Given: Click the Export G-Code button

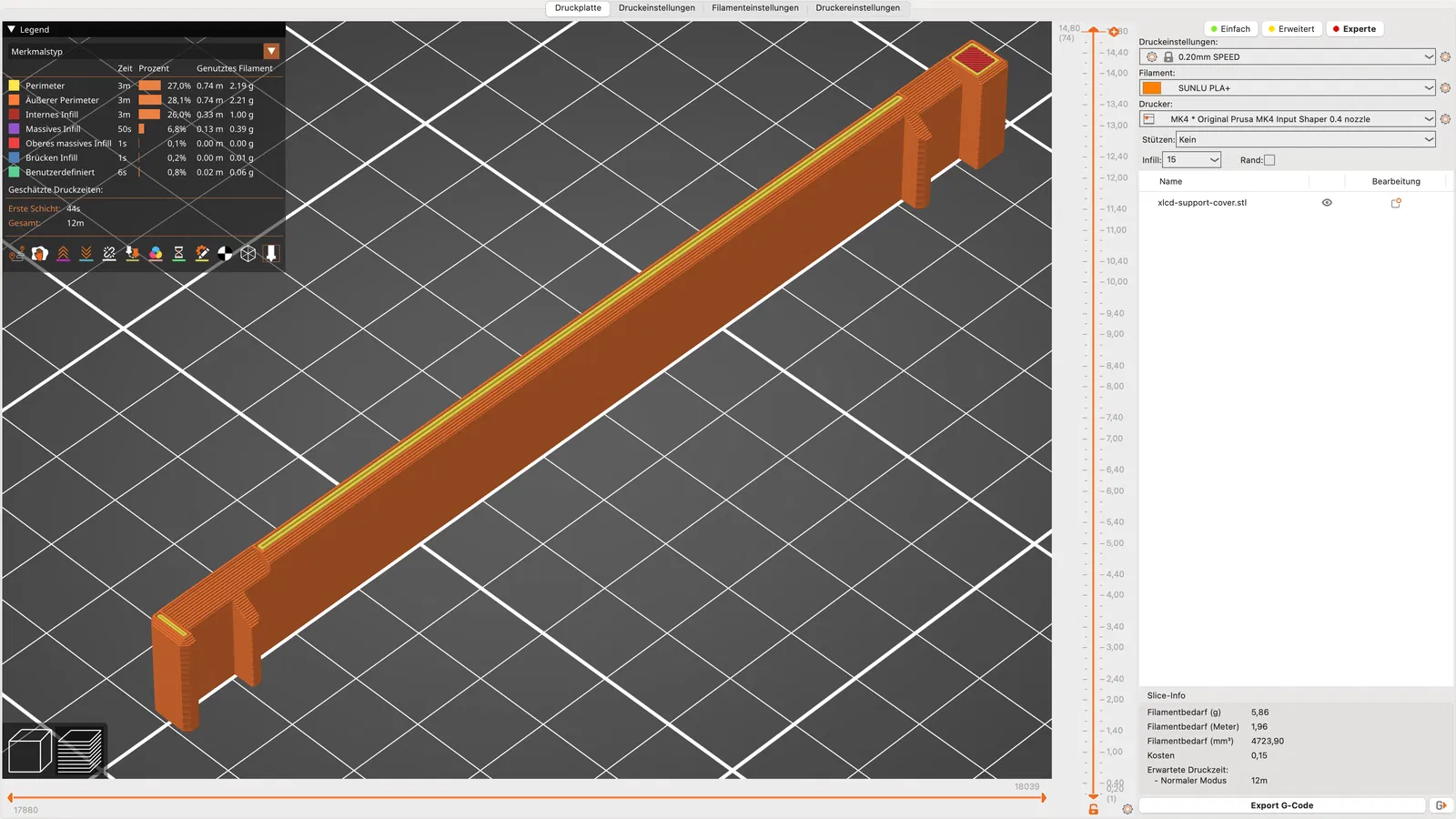Looking at the screenshot, I should tap(1281, 805).
